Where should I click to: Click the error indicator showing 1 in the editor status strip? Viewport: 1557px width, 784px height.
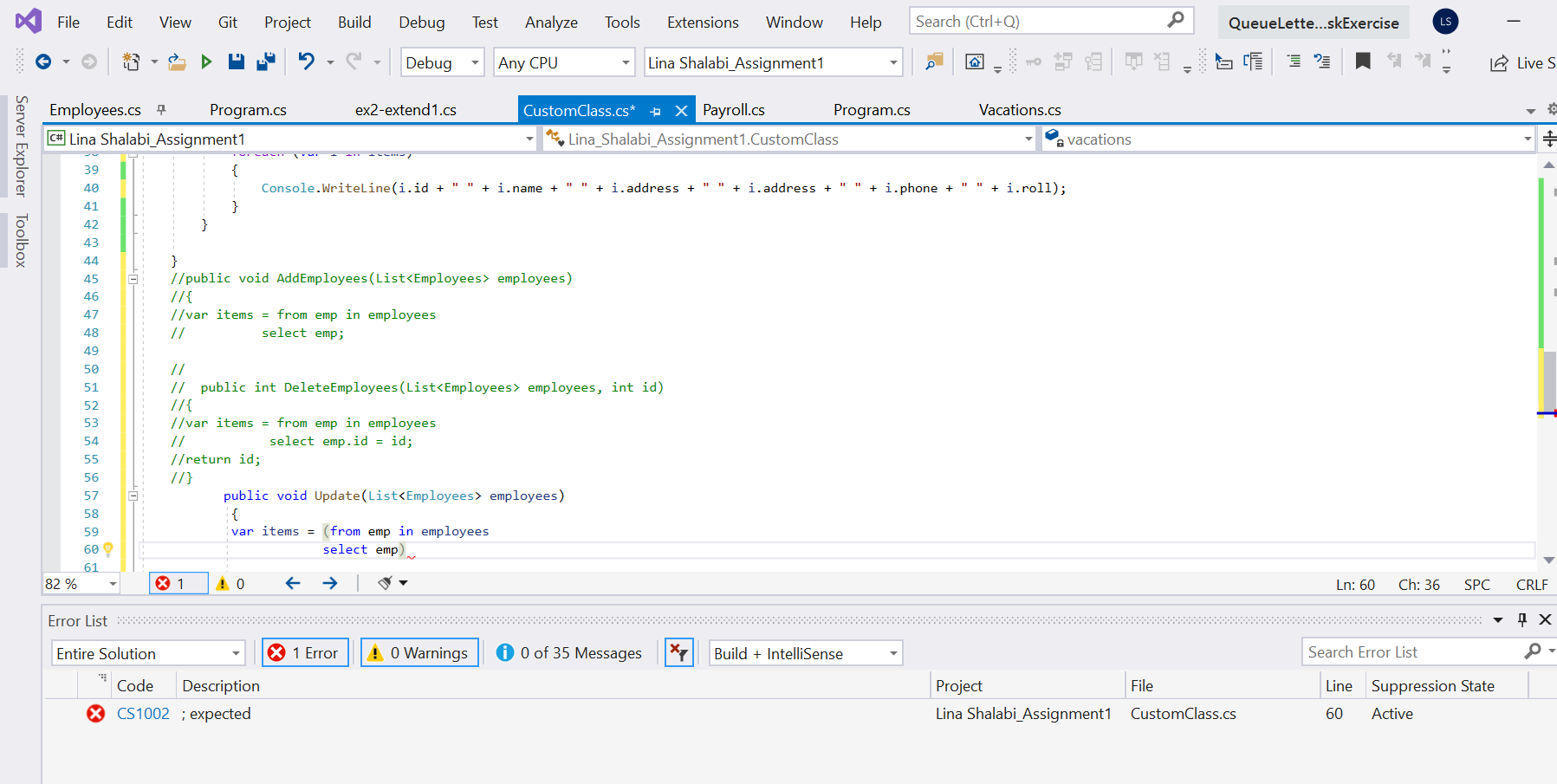[x=178, y=583]
